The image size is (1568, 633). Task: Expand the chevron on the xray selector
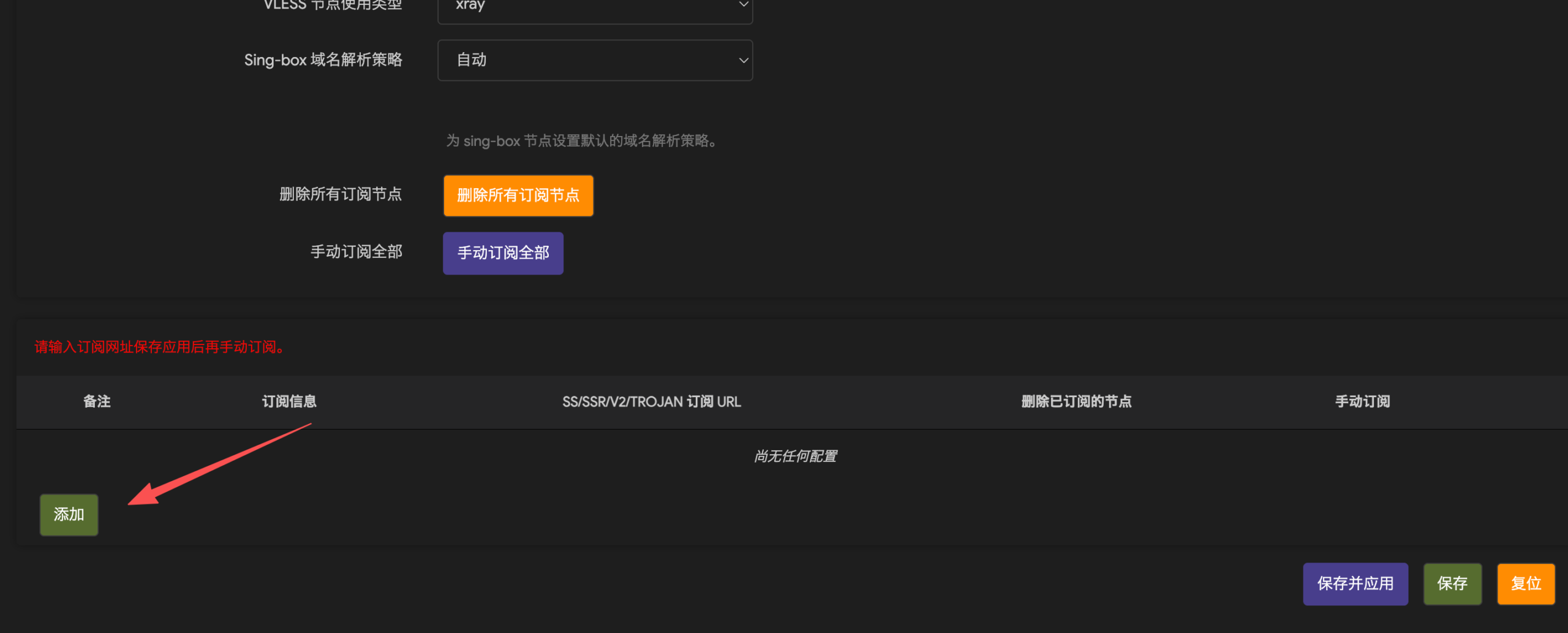743,5
